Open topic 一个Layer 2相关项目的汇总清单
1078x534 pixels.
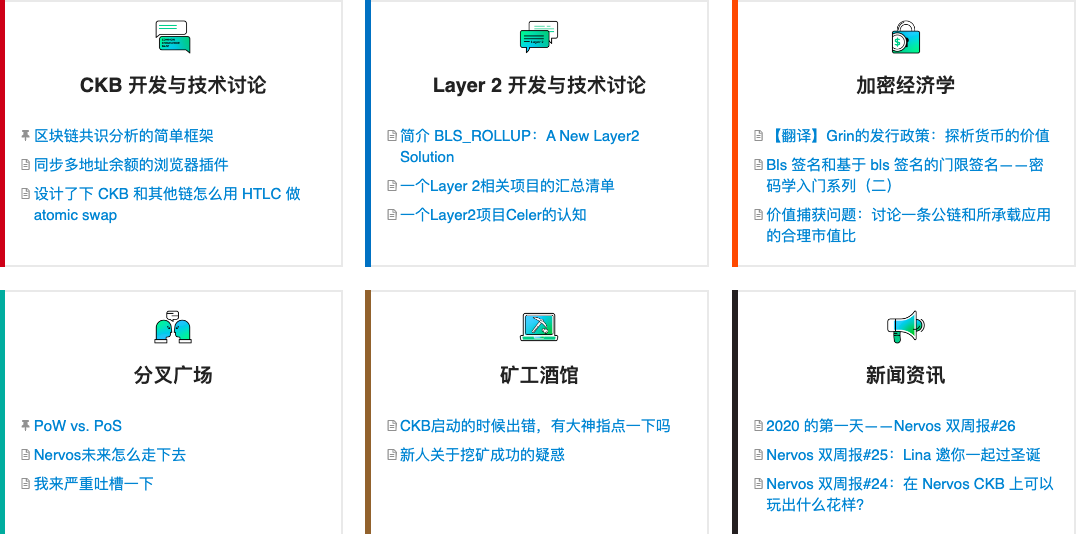click(507, 186)
